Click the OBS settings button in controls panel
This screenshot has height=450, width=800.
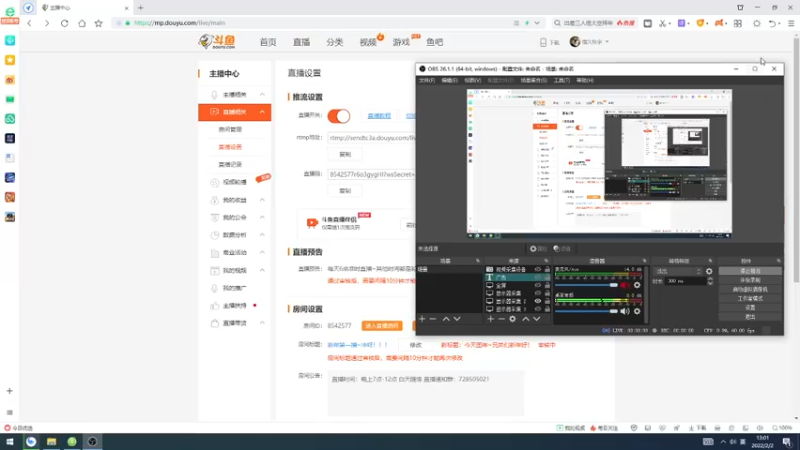[749, 308]
